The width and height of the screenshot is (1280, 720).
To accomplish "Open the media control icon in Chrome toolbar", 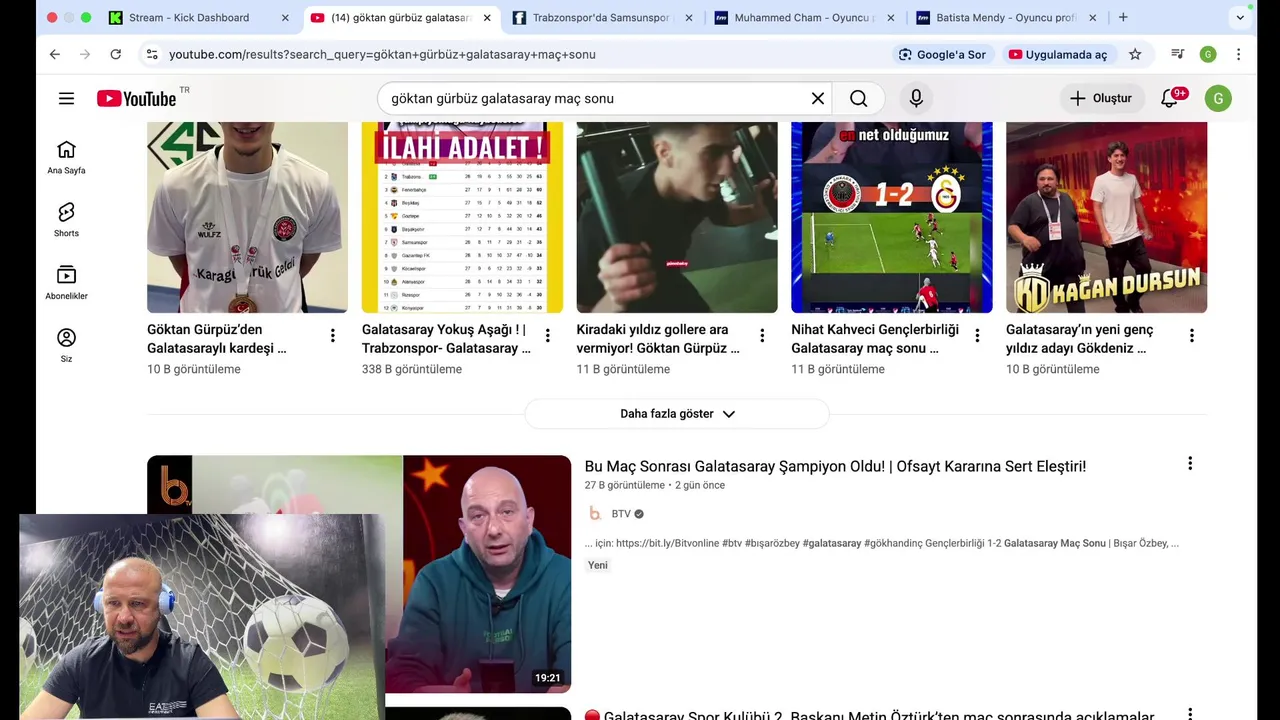I will click(x=1178, y=54).
